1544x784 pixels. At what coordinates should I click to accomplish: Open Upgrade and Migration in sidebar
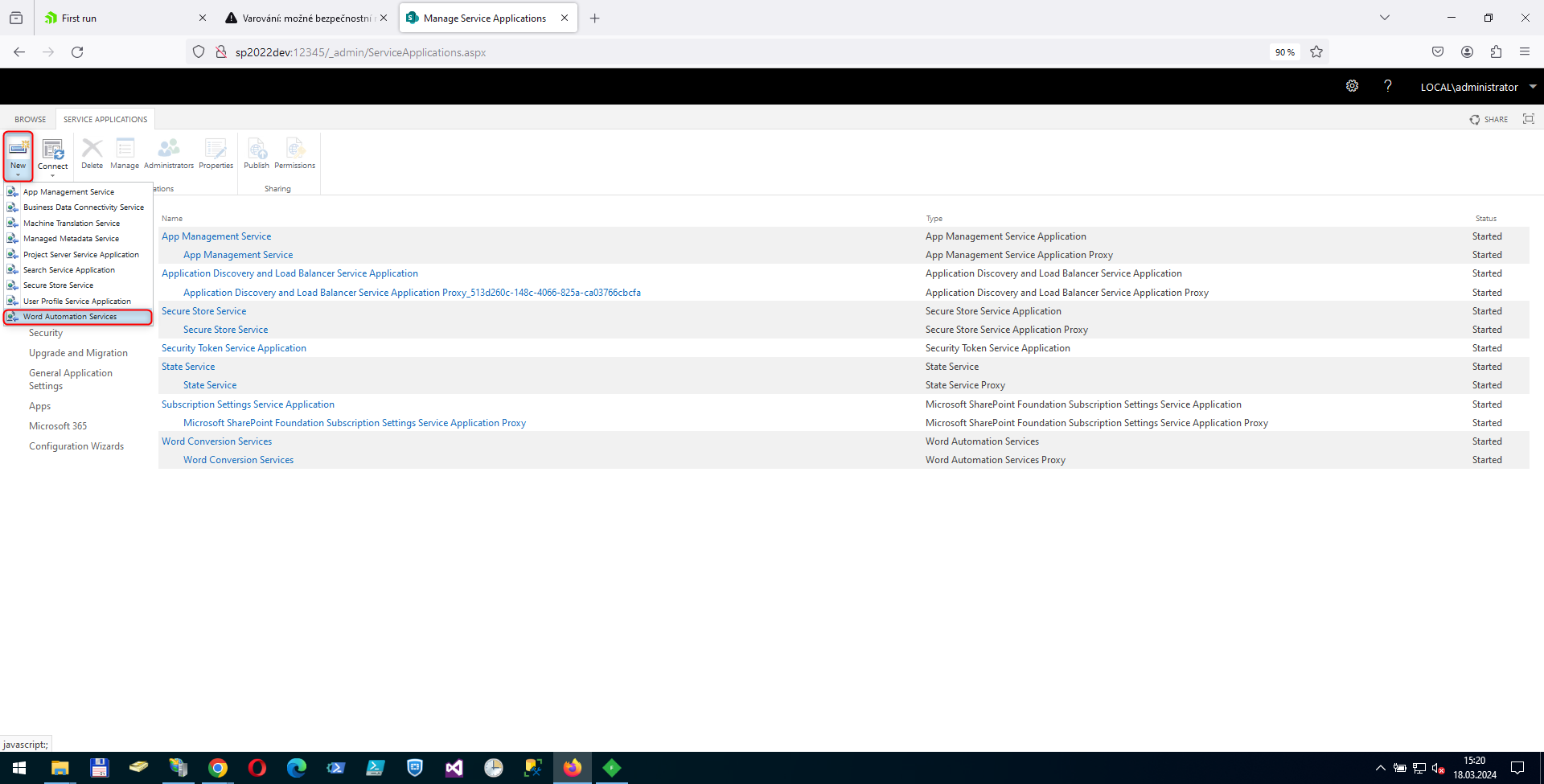click(78, 353)
